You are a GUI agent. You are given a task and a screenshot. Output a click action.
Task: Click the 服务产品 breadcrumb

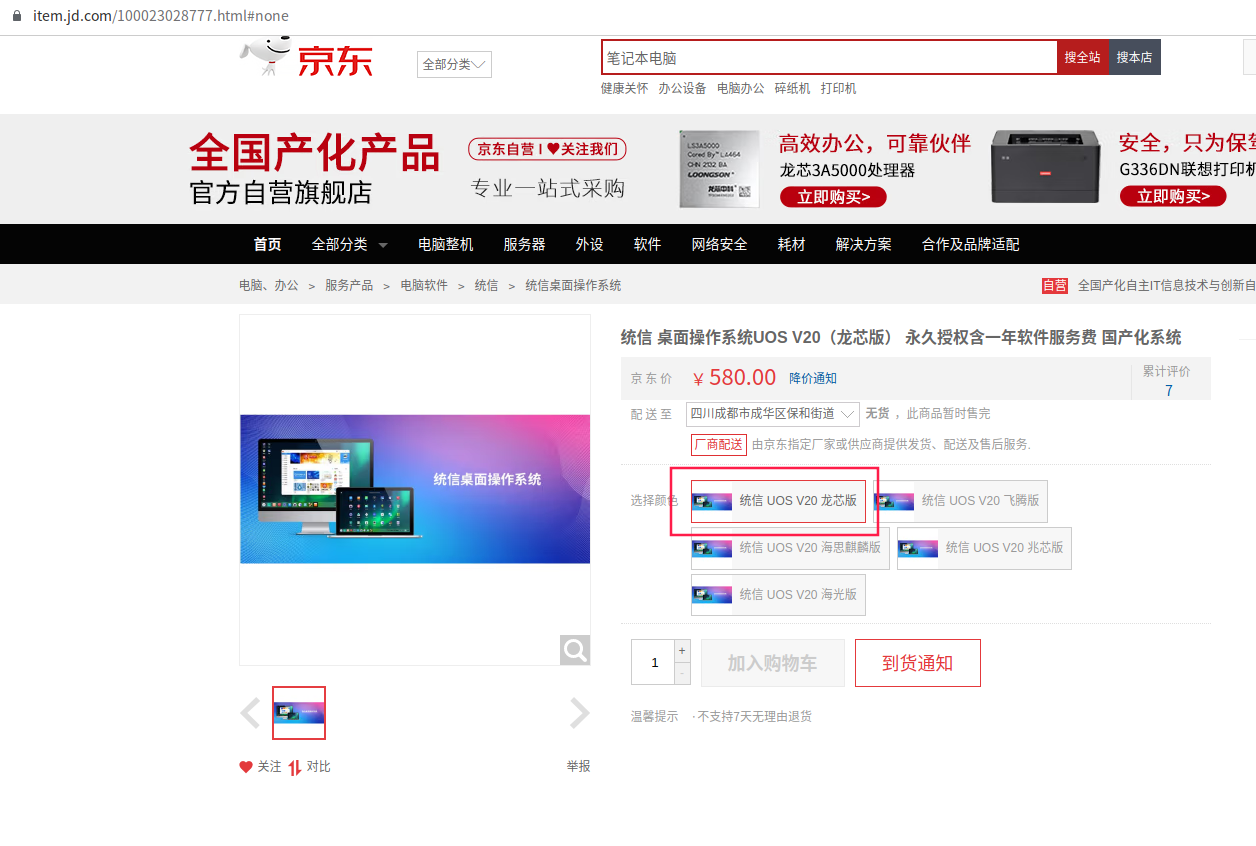pyautogui.click(x=349, y=285)
